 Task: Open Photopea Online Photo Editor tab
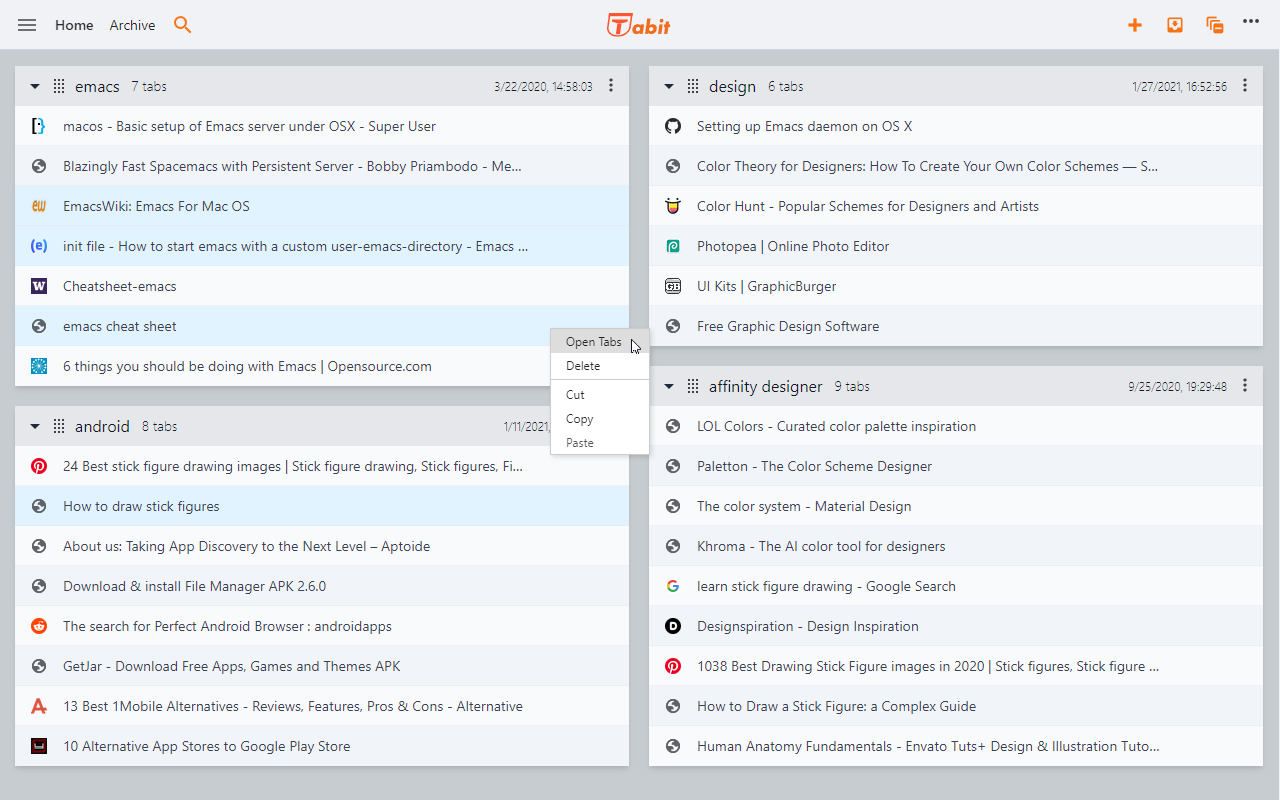(x=792, y=246)
